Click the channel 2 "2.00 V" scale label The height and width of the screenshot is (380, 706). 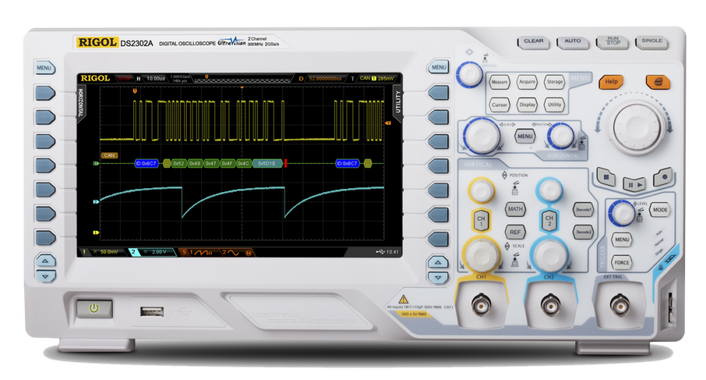(159, 252)
